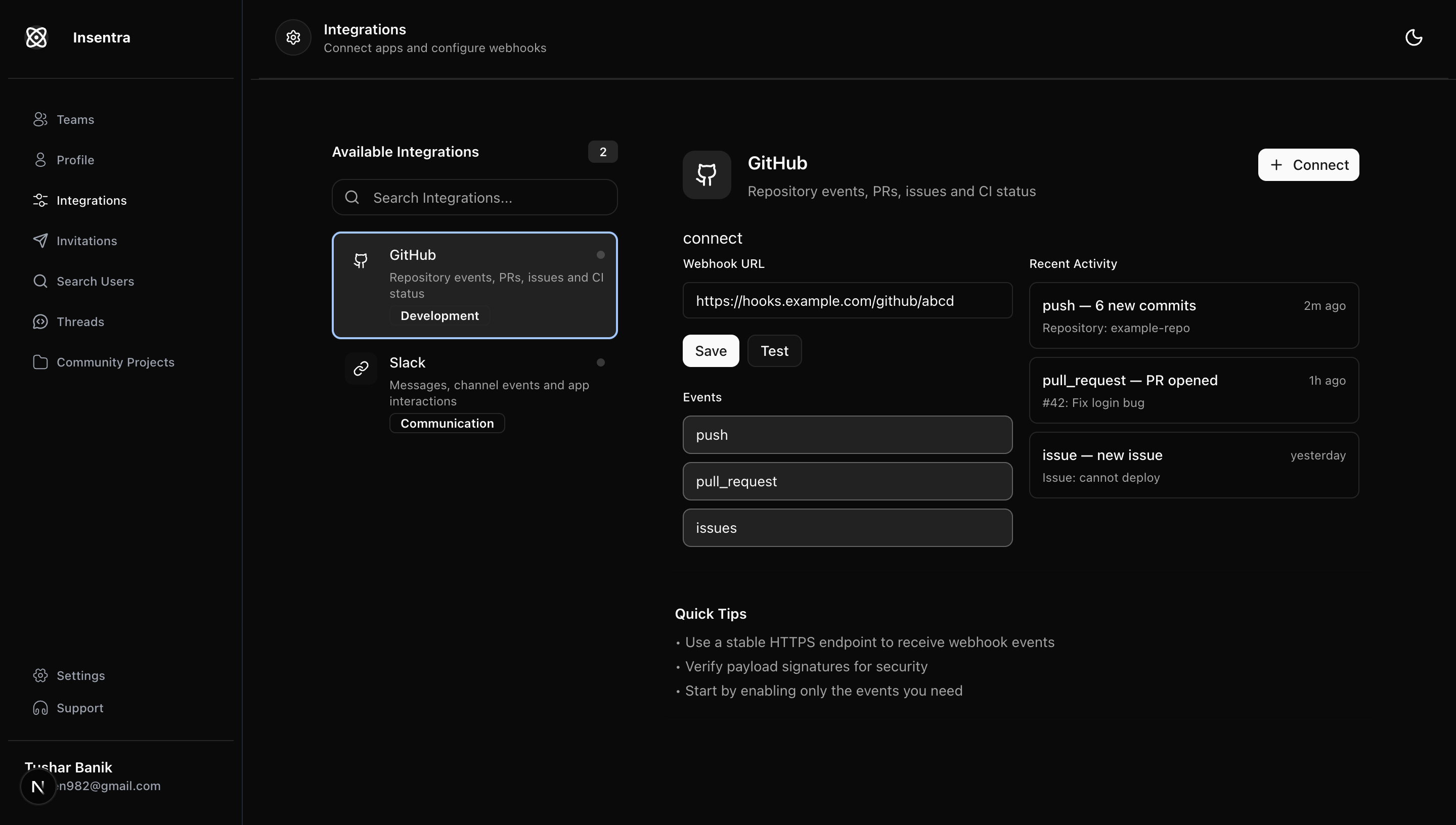1456x825 pixels.
Task: Click the Test webhook button
Action: pyautogui.click(x=774, y=351)
